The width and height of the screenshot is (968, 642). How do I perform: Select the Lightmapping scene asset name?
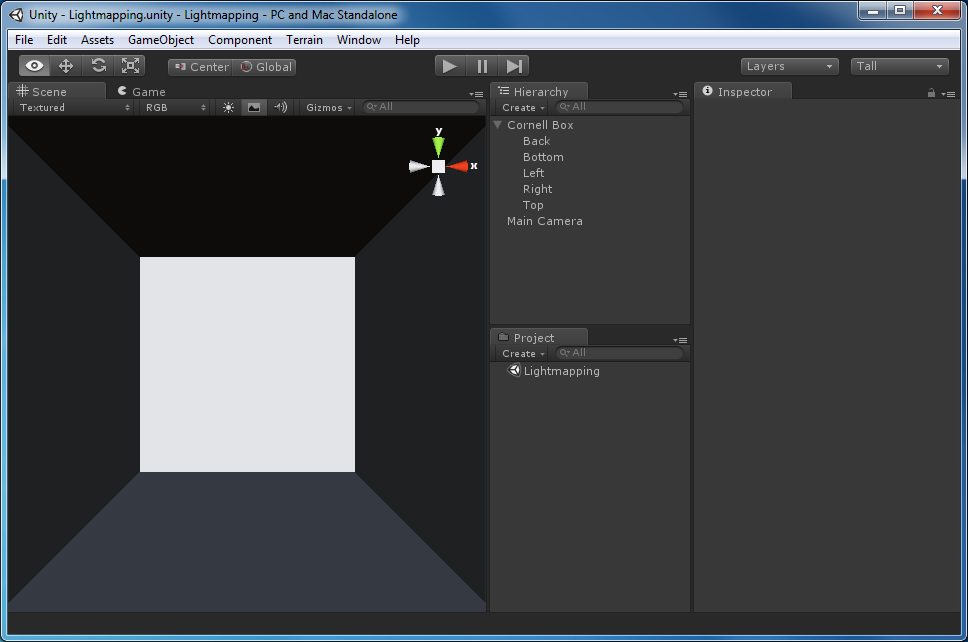(562, 371)
